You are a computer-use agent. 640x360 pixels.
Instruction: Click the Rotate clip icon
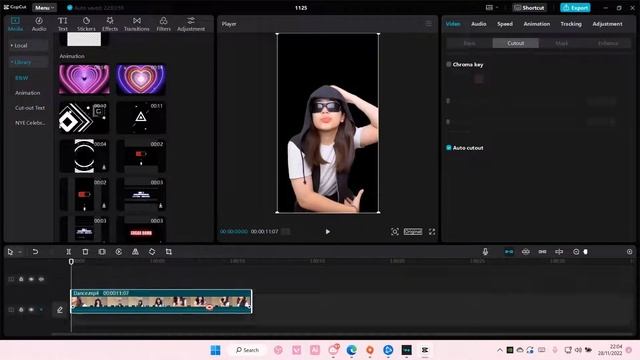coord(152,252)
